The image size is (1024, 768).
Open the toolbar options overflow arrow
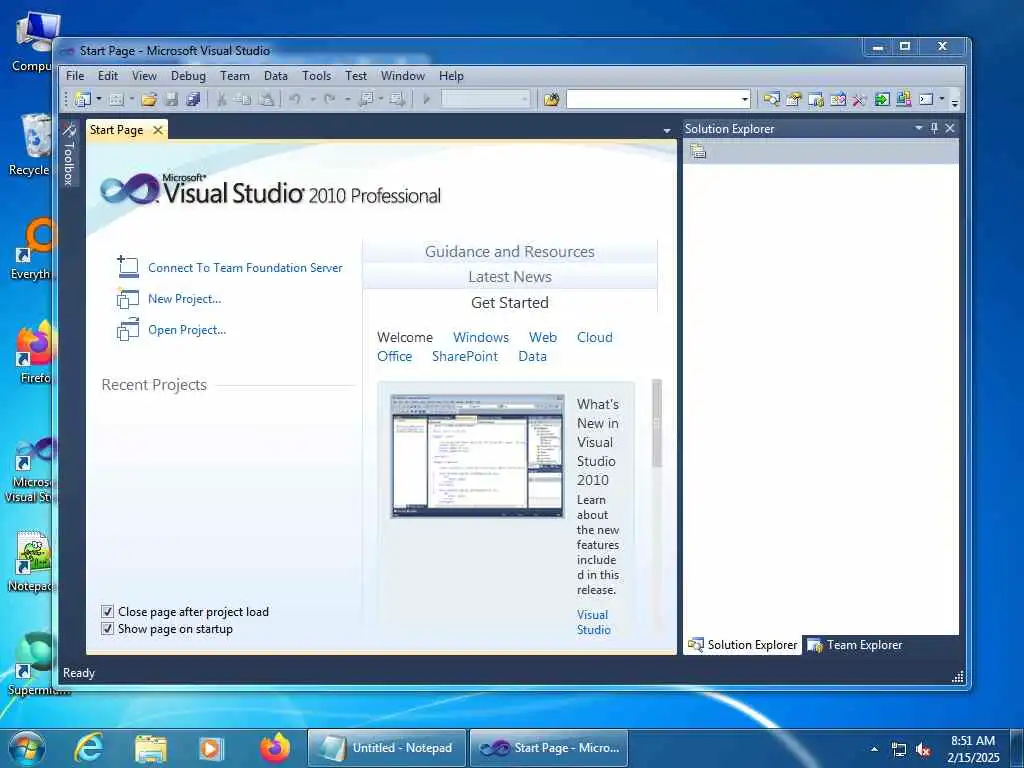[955, 102]
